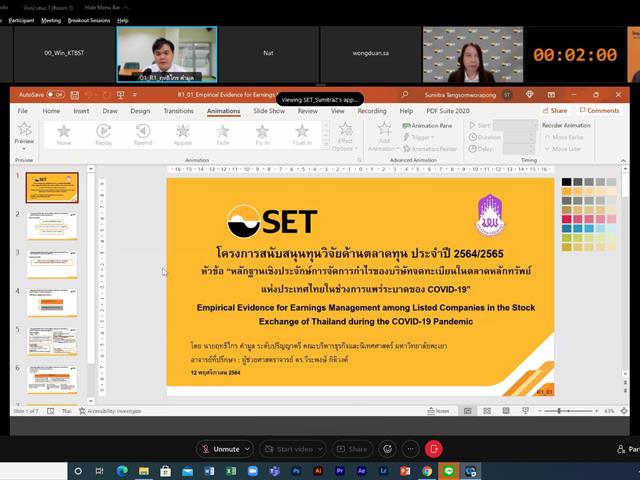Viewport: 640px width, 480px height.
Task: Switch to the Home ribbon tab
Action: point(51,111)
